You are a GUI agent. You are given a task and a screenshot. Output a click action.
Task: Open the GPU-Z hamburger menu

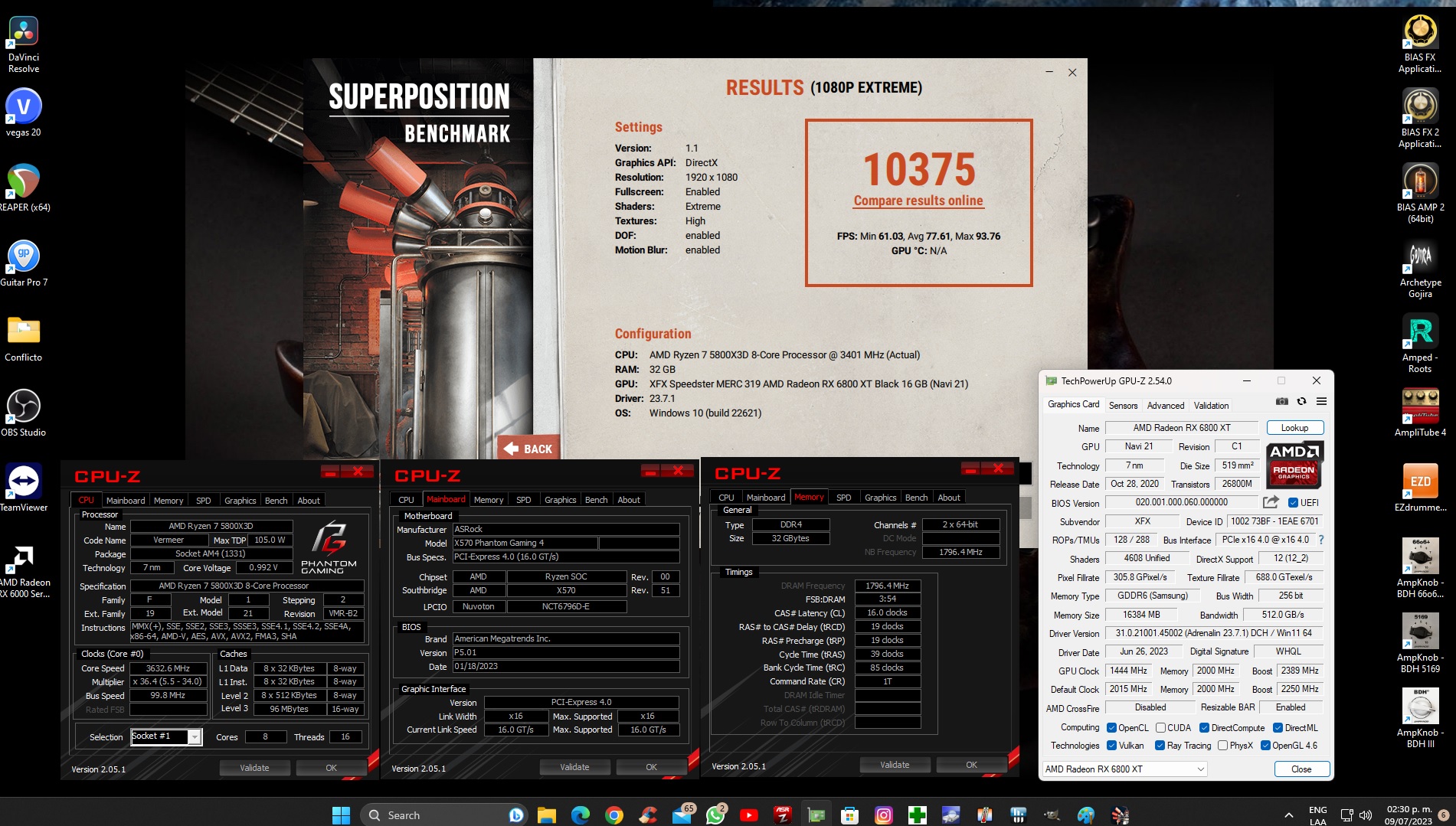click(x=1321, y=402)
